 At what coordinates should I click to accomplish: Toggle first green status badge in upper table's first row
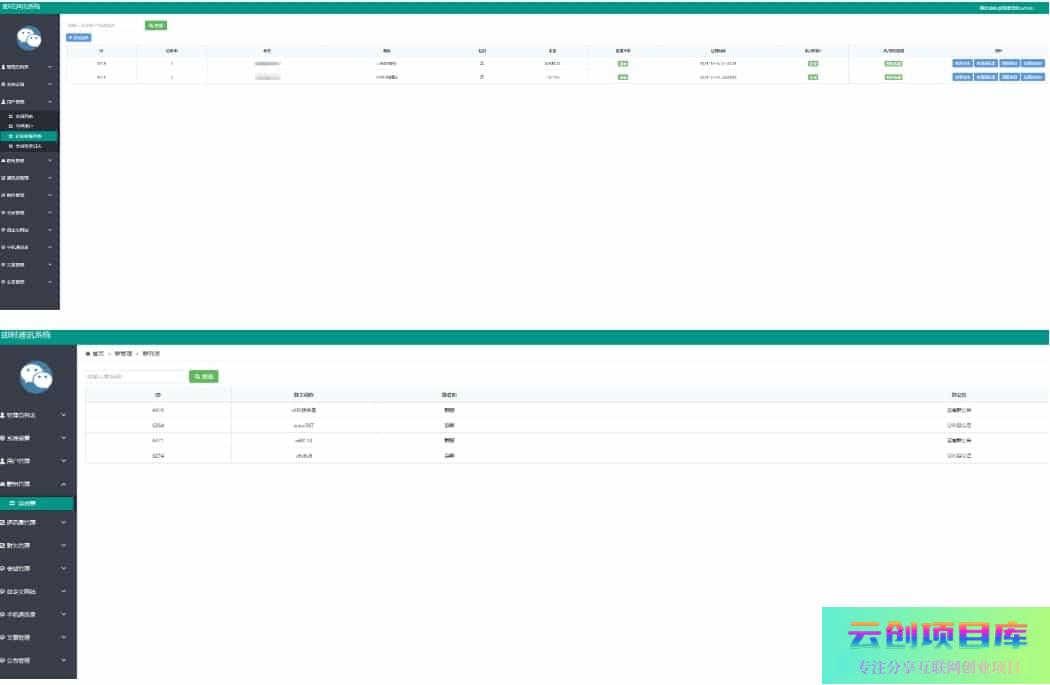tap(623, 63)
